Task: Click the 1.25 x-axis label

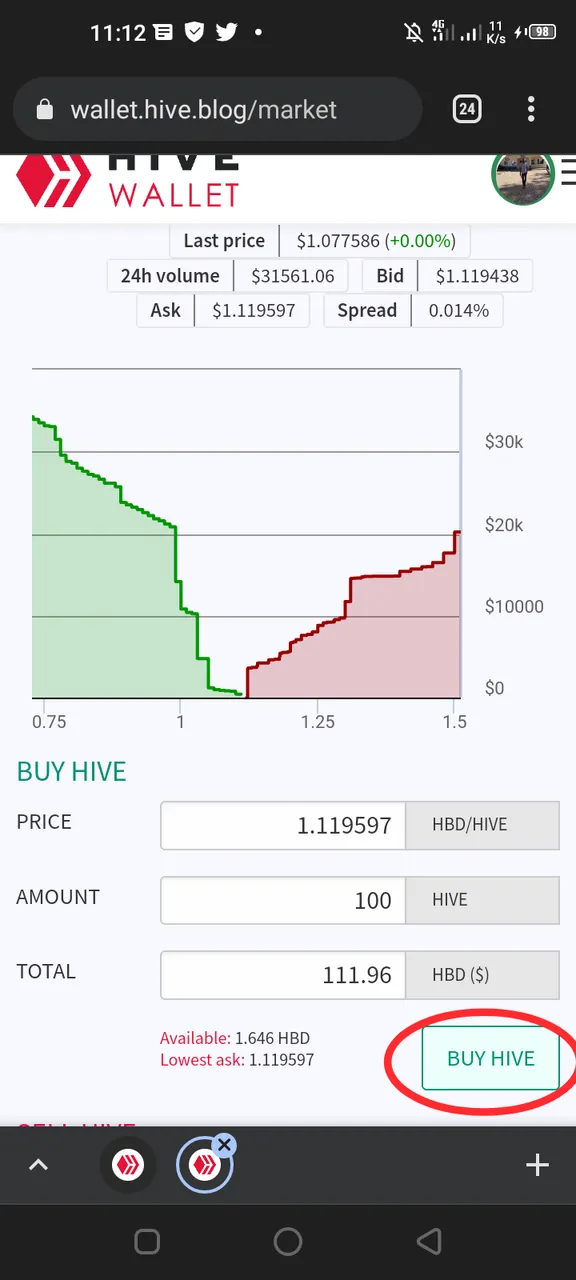Action: coord(317,722)
